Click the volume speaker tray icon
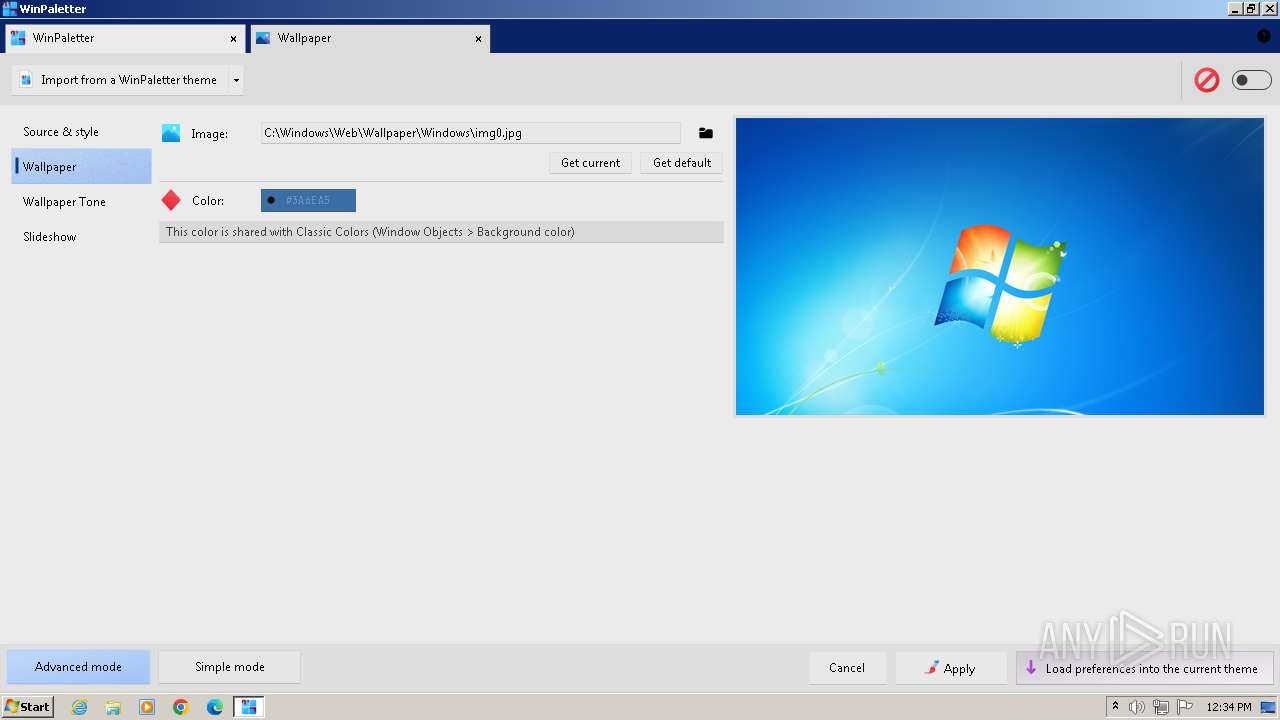The height and width of the screenshot is (720, 1280). pos(1137,707)
